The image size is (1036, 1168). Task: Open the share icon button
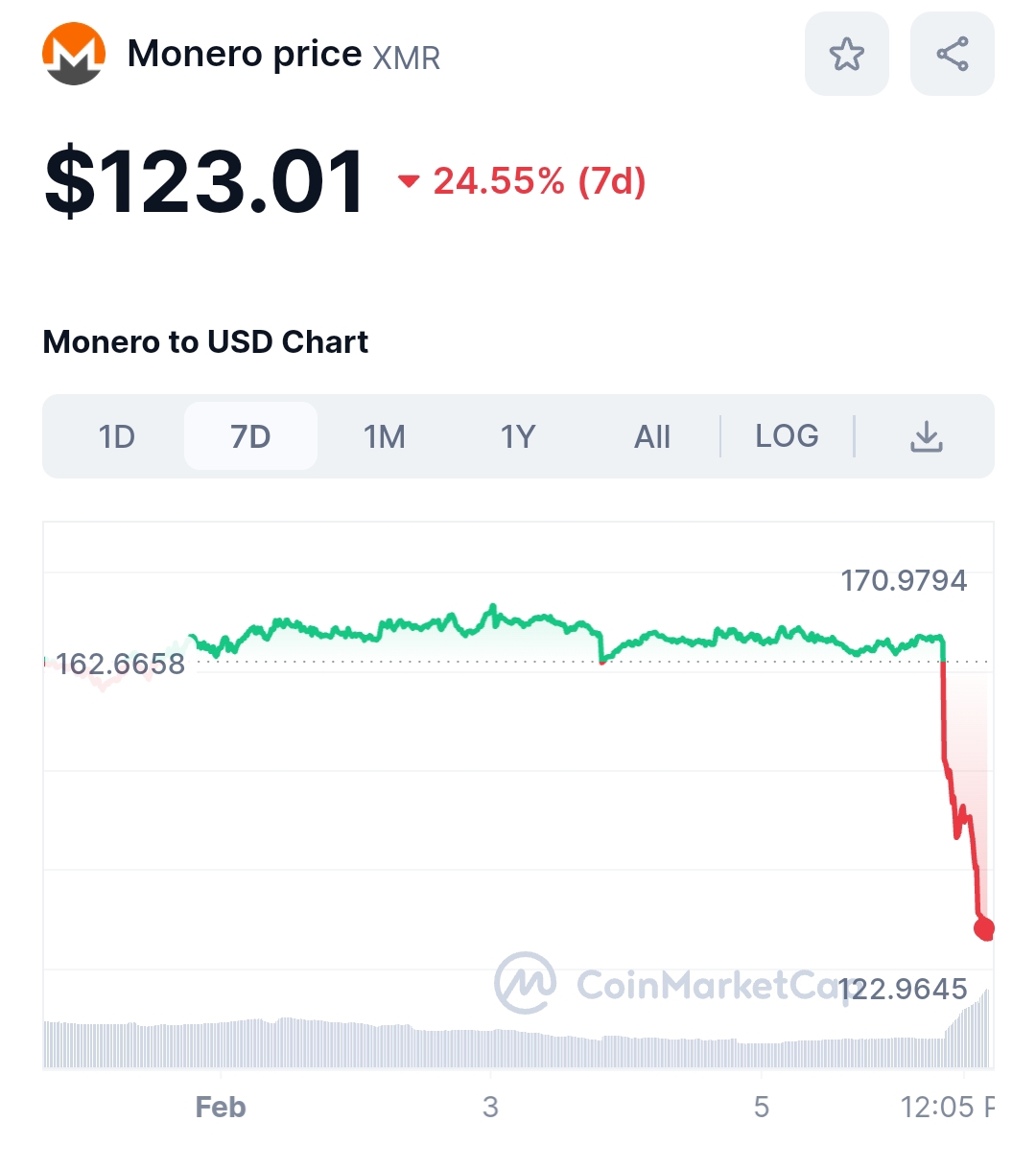click(953, 54)
